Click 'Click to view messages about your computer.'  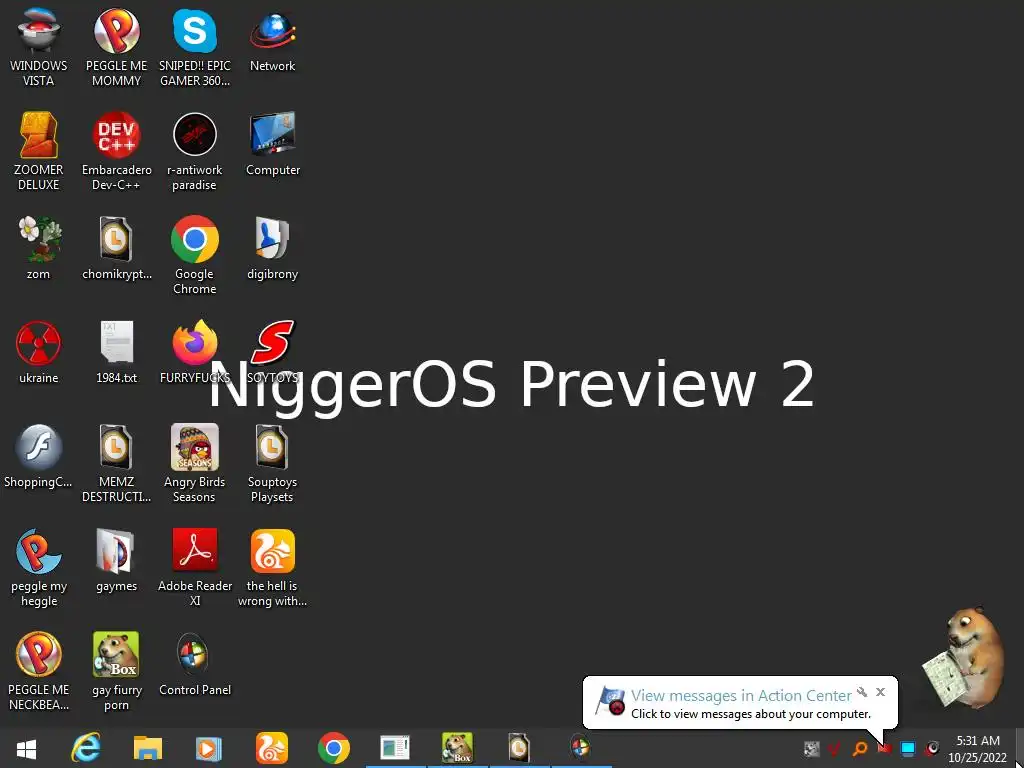point(751,714)
